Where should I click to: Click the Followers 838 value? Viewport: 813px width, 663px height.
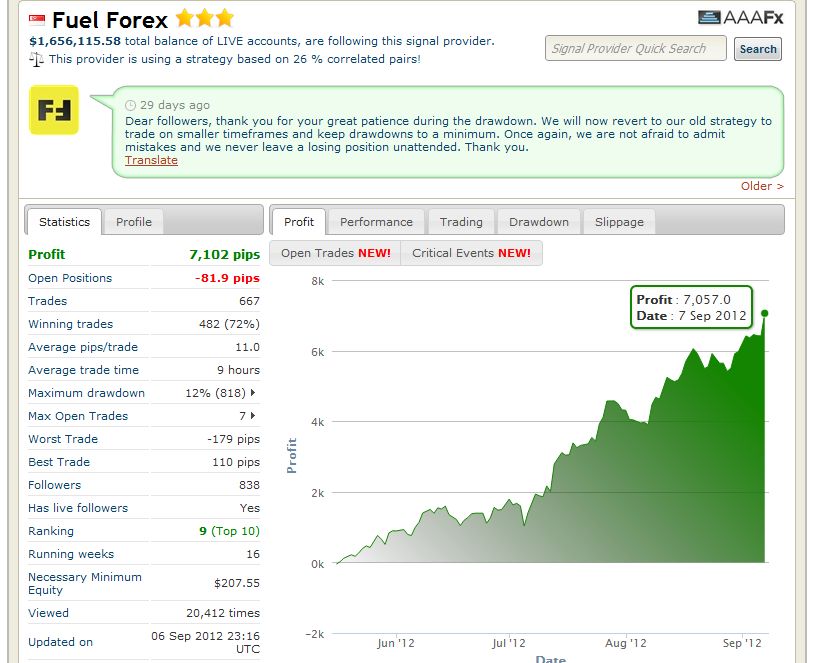coord(249,485)
